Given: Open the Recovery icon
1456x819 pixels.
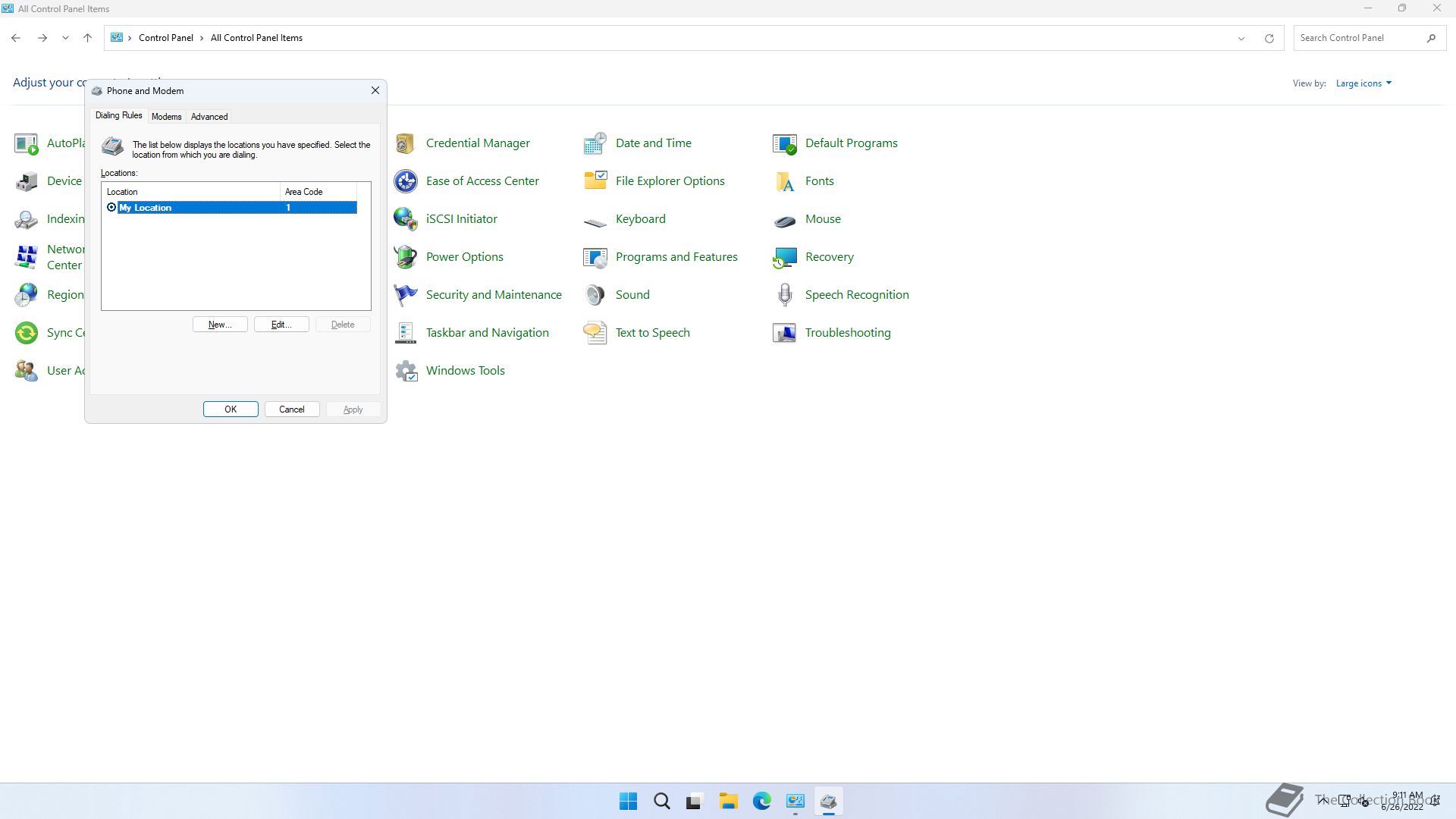Looking at the screenshot, I should pyautogui.click(x=785, y=257).
